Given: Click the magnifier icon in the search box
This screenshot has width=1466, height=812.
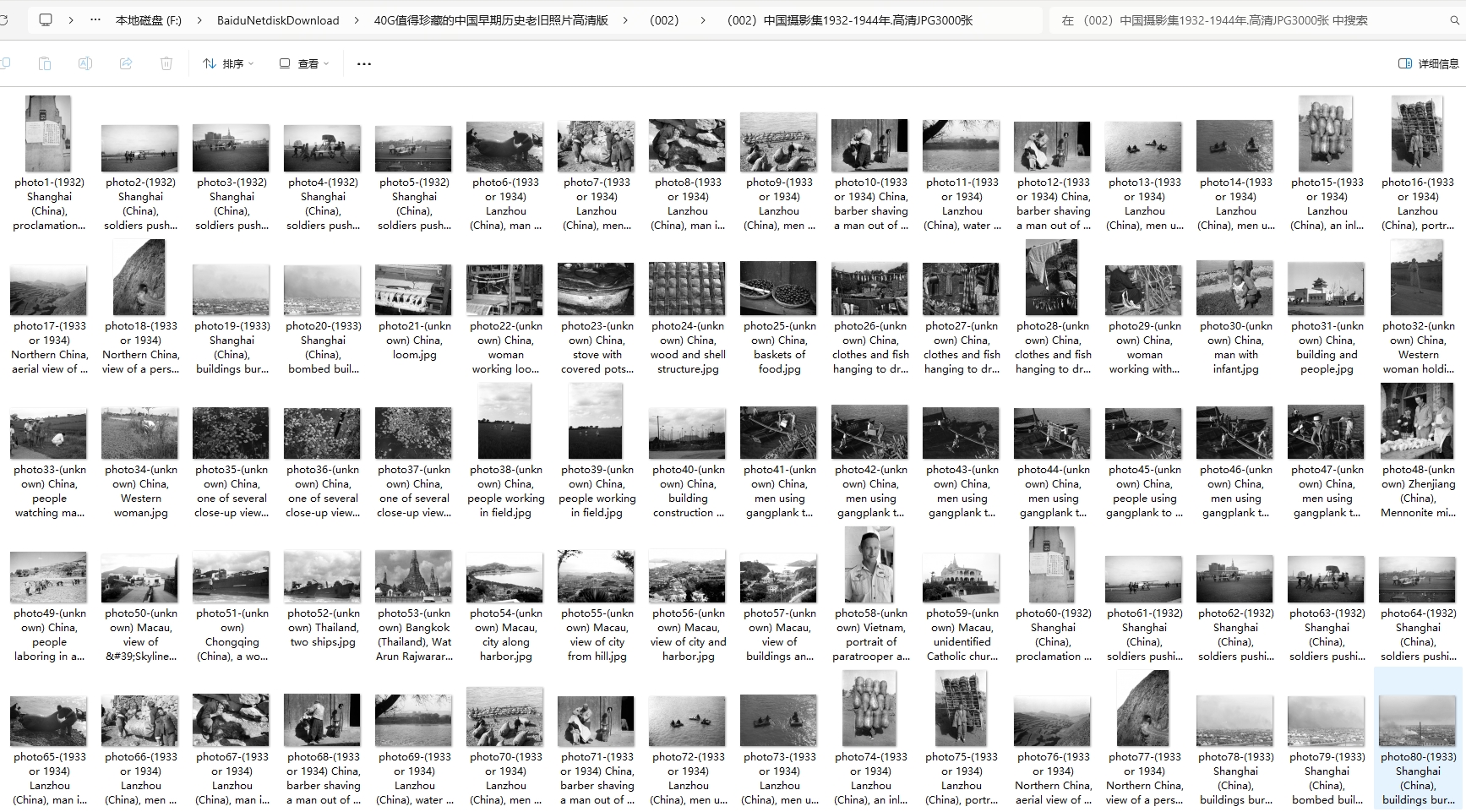Looking at the screenshot, I should [1454, 20].
